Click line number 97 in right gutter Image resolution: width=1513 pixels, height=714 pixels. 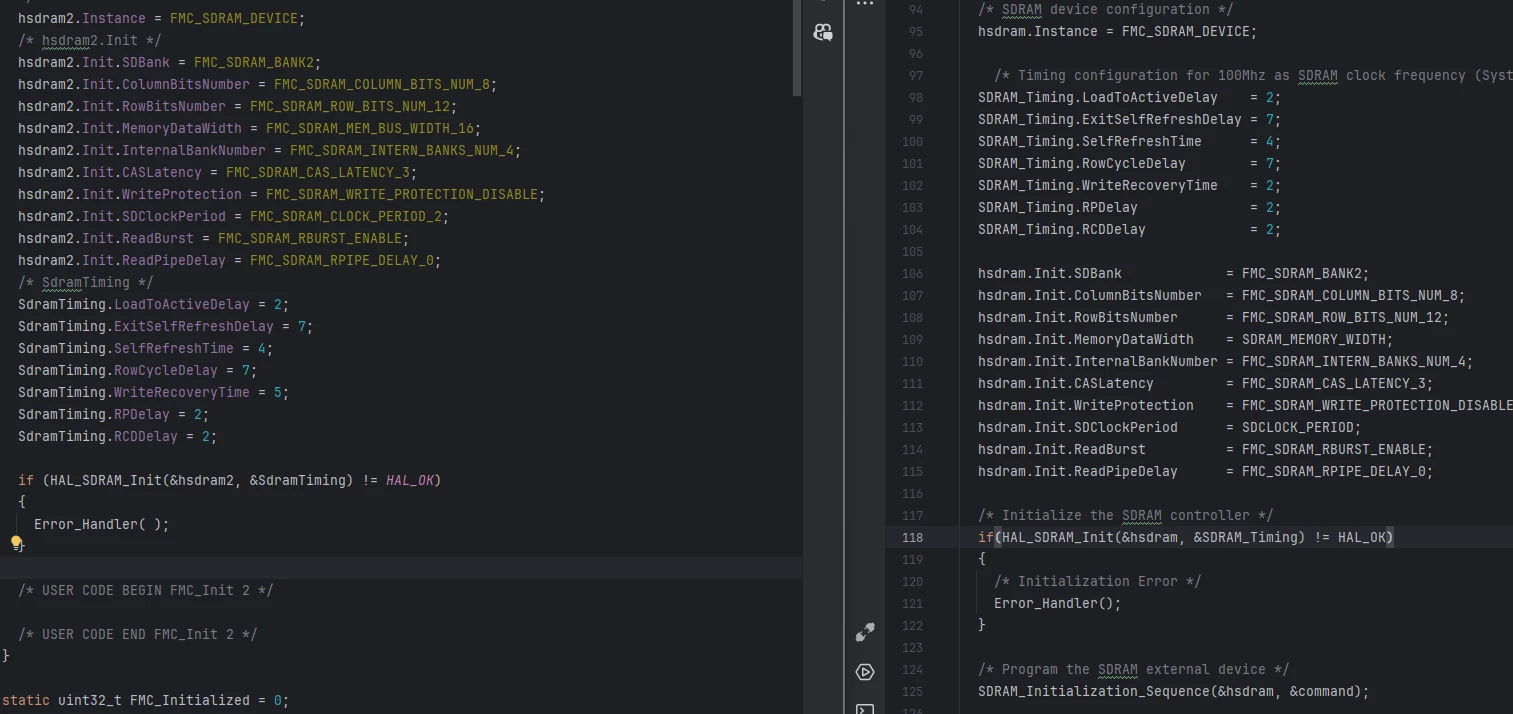916,75
